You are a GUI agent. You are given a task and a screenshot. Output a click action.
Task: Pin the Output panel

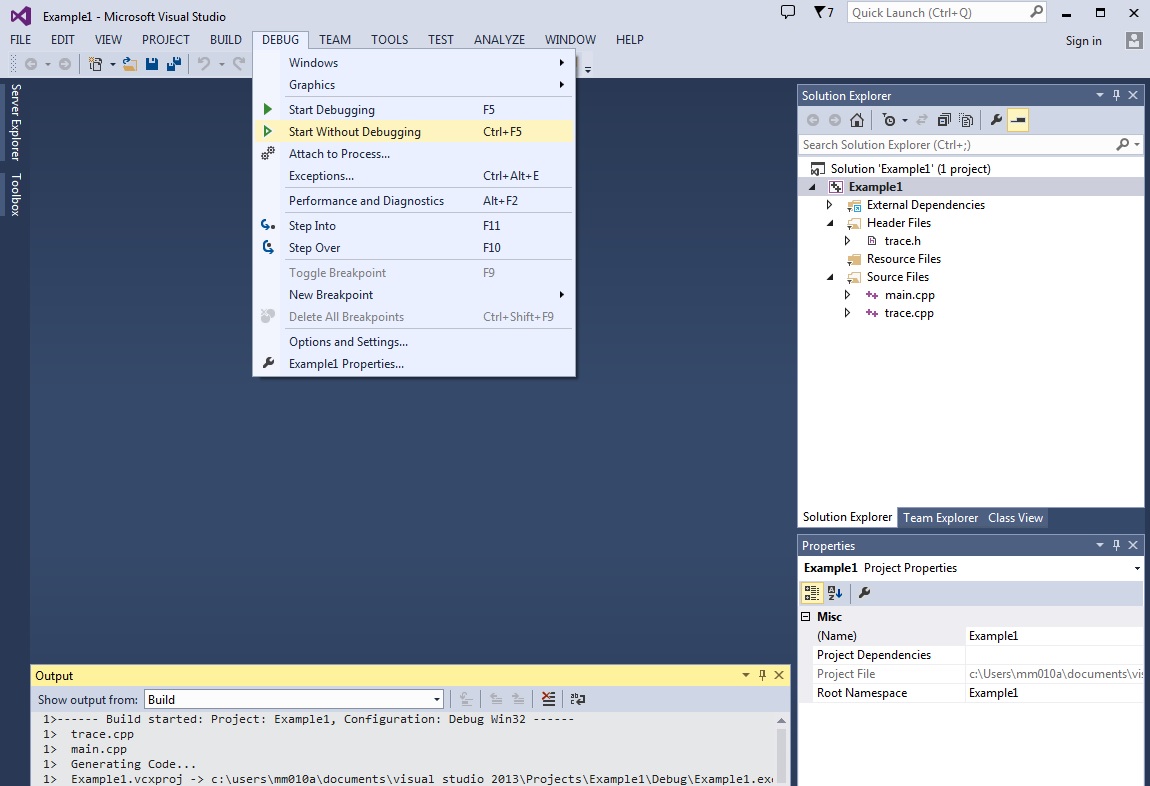(762, 675)
